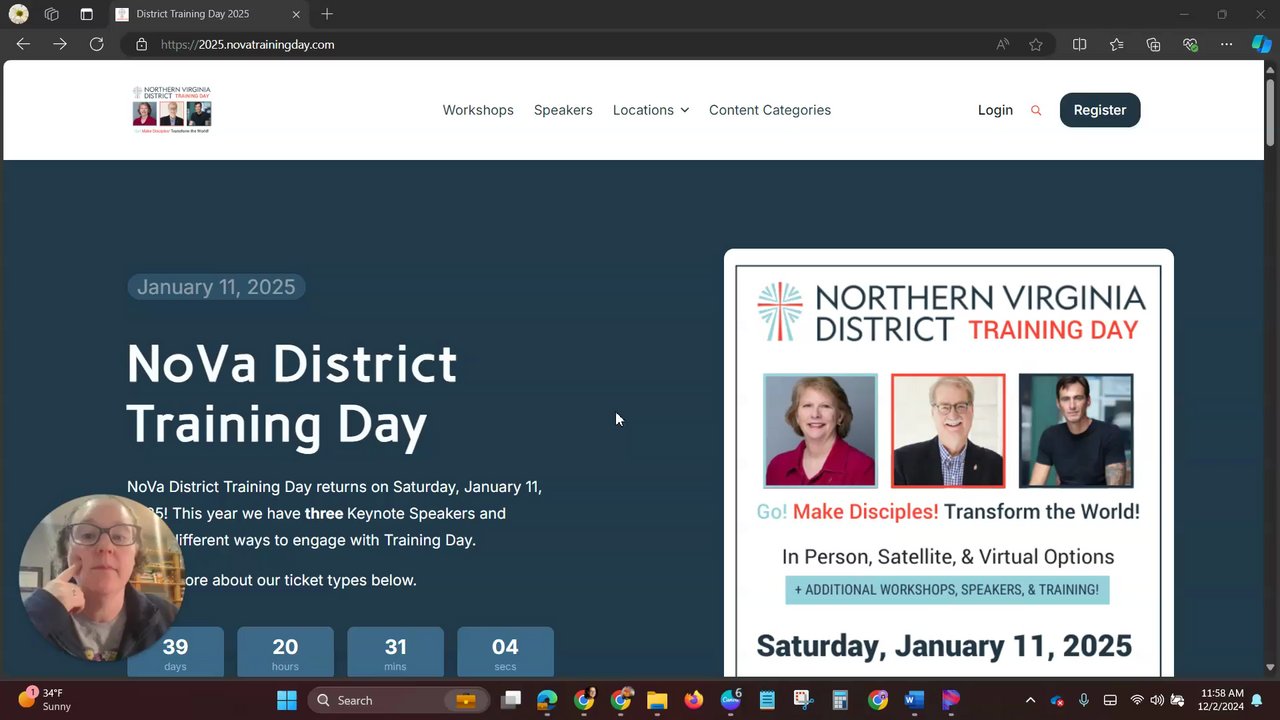
Task: Open the tab actions menu
Action: click(86, 14)
